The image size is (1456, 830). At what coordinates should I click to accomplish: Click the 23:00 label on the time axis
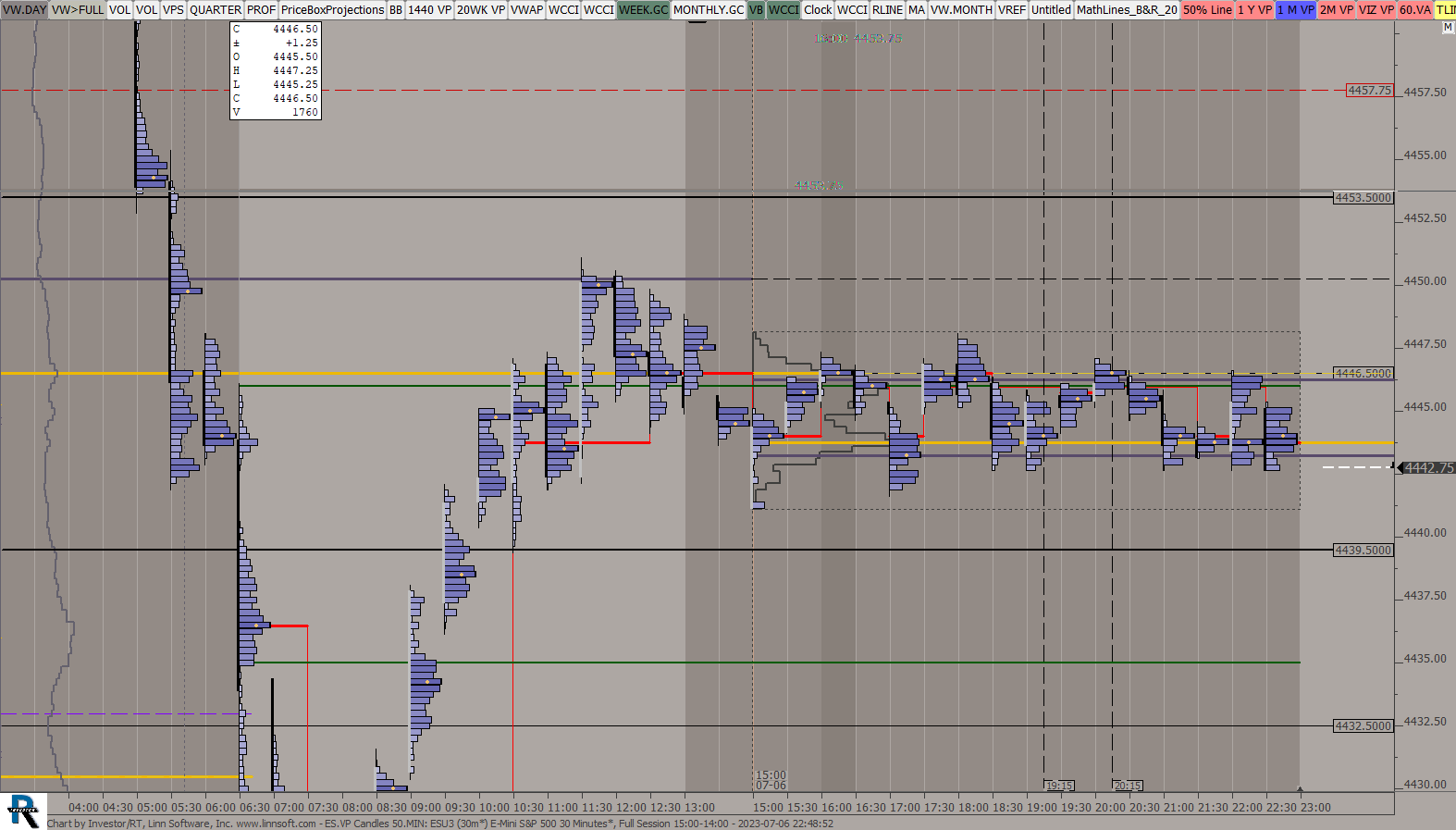(1315, 807)
